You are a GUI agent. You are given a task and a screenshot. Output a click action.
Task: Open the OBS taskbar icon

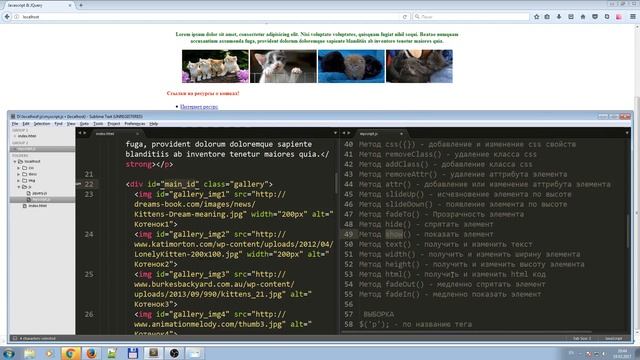pos(174,353)
